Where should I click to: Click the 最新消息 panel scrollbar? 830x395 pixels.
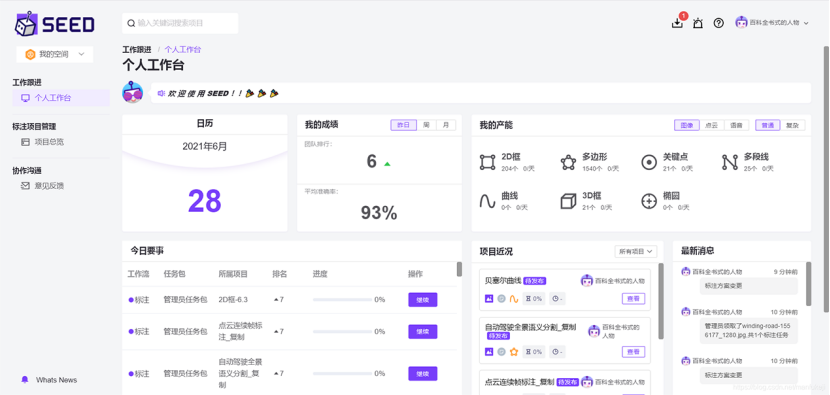tap(808, 284)
